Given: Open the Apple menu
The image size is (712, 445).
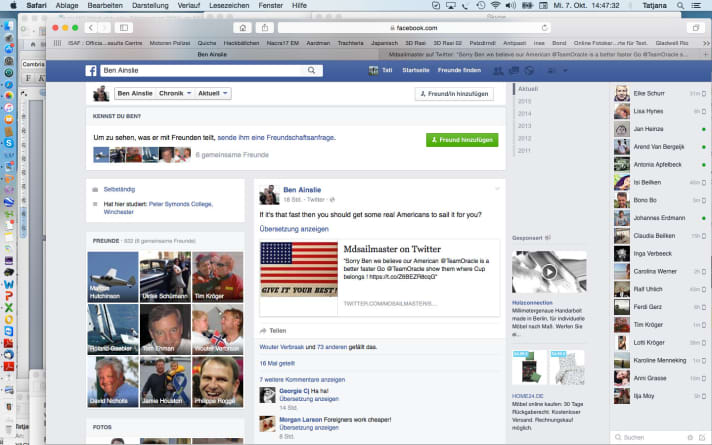Looking at the screenshot, I should (x=13, y=5).
